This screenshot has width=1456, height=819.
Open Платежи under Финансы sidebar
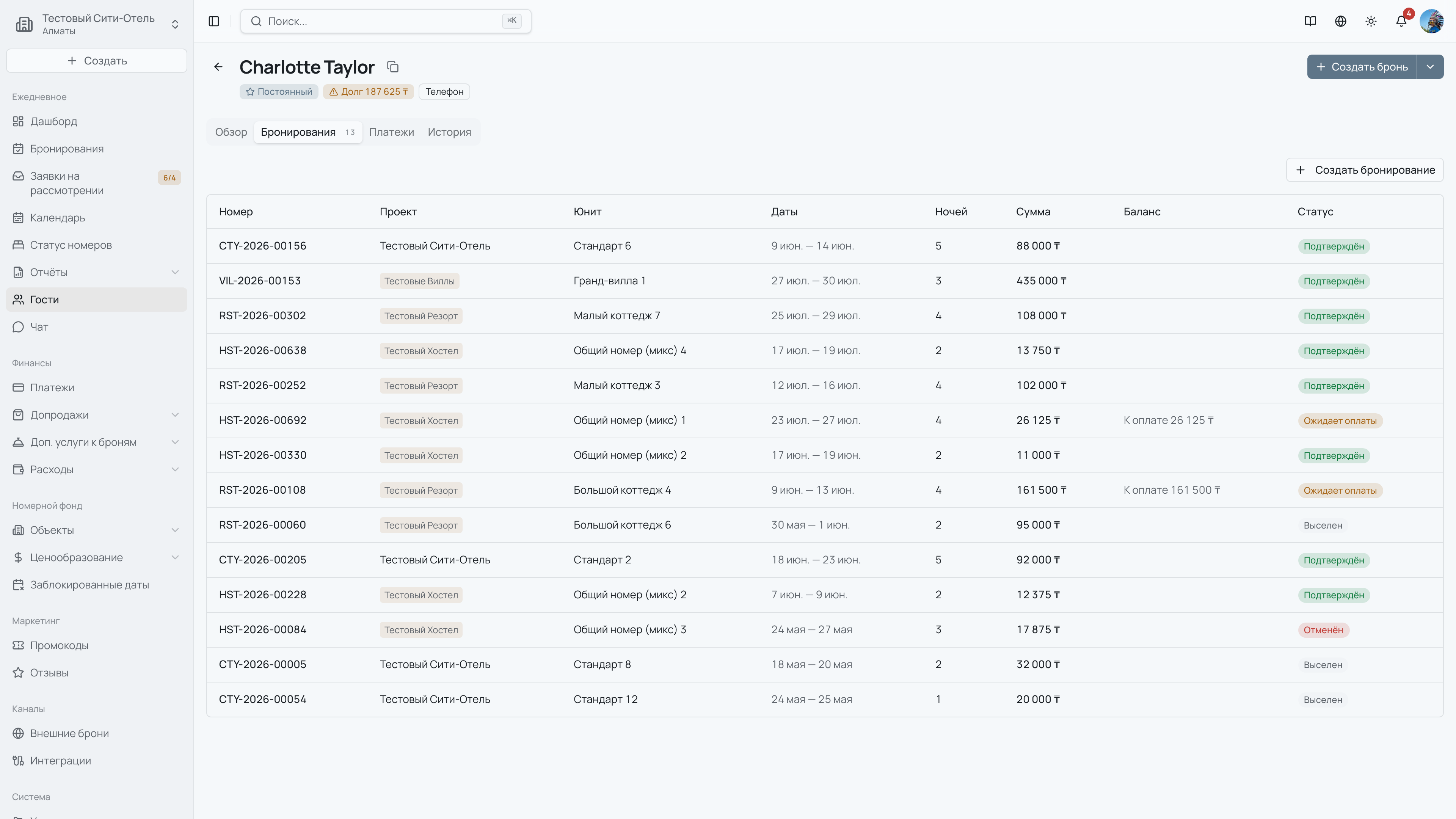97,388
